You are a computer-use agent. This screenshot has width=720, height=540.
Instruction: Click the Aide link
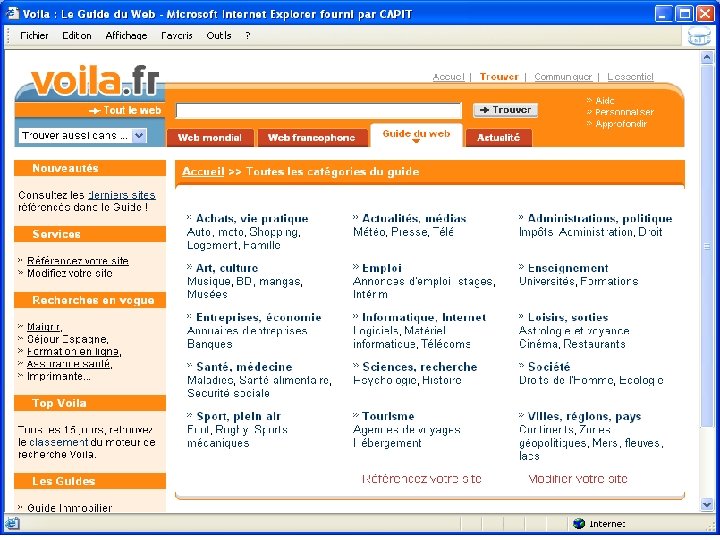coord(605,101)
